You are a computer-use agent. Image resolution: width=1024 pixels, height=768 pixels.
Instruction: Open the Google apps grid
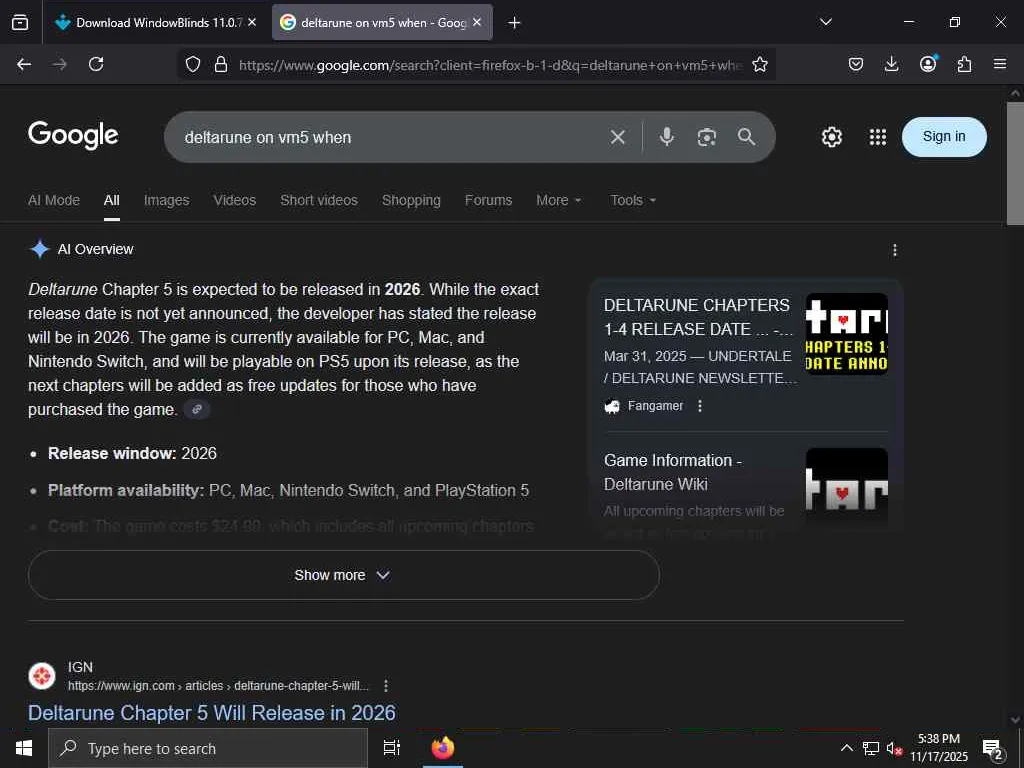click(x=878, y=137)
